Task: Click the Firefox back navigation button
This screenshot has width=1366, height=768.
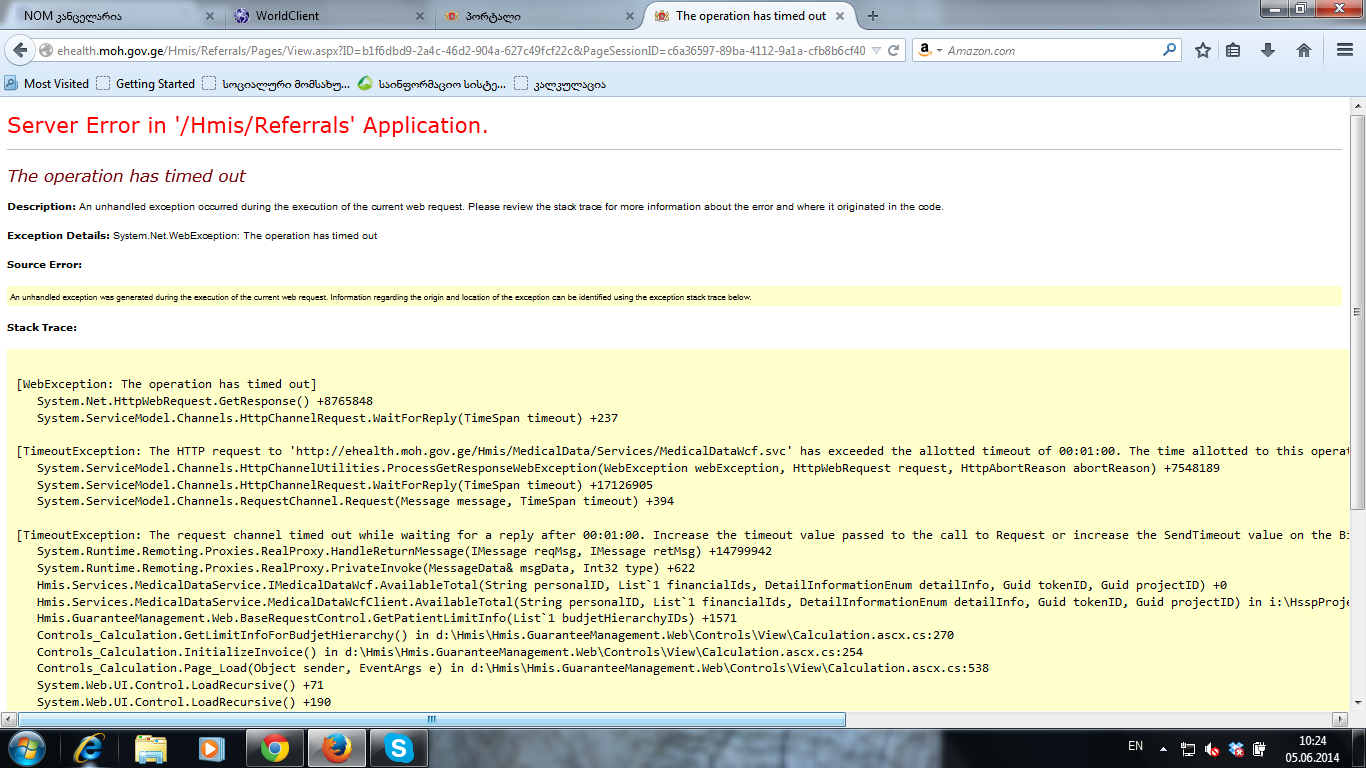Action: point(21,50)
